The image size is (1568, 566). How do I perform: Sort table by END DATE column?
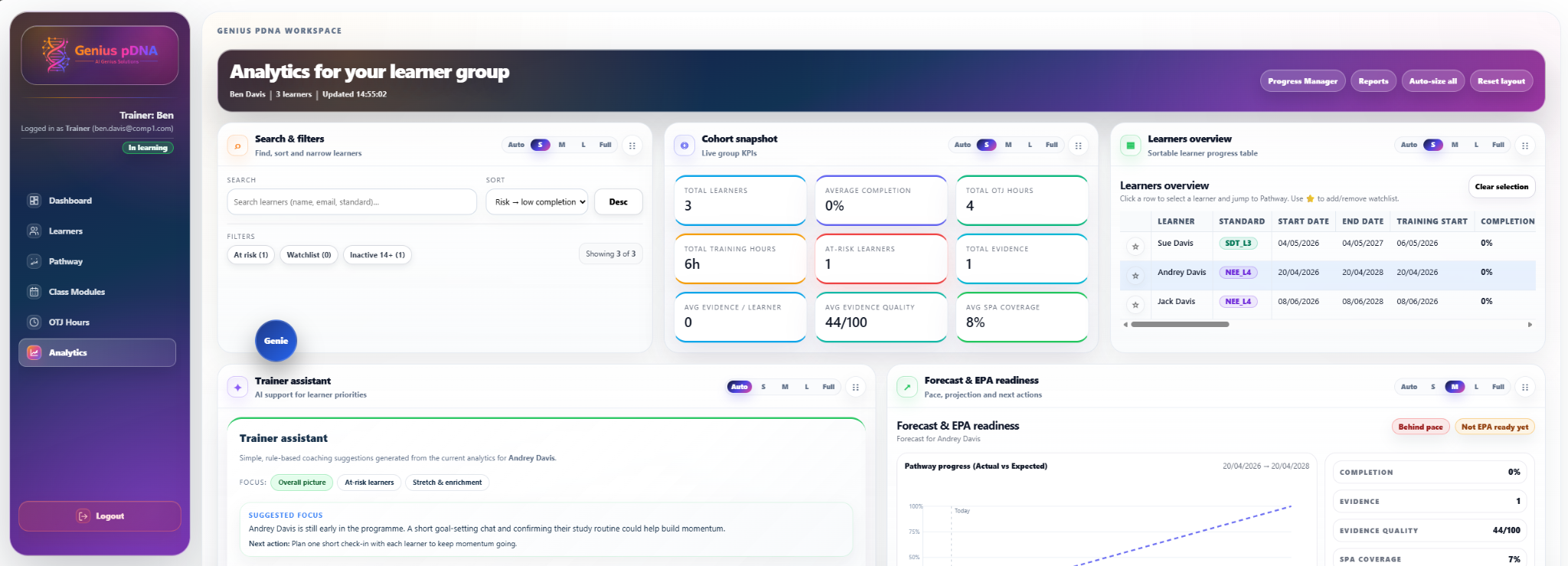(1363, 221)
